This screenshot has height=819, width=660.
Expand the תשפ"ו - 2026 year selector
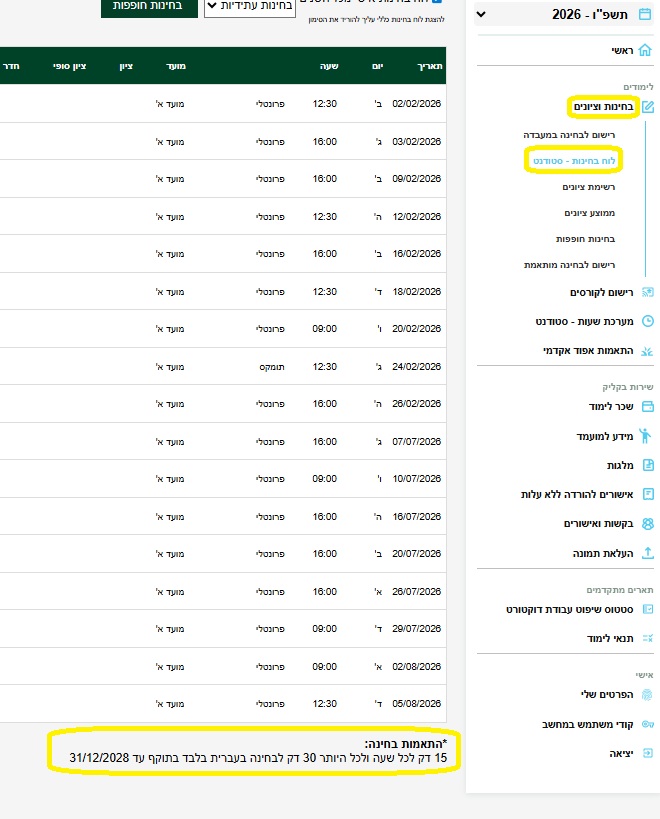pos(482,14)
